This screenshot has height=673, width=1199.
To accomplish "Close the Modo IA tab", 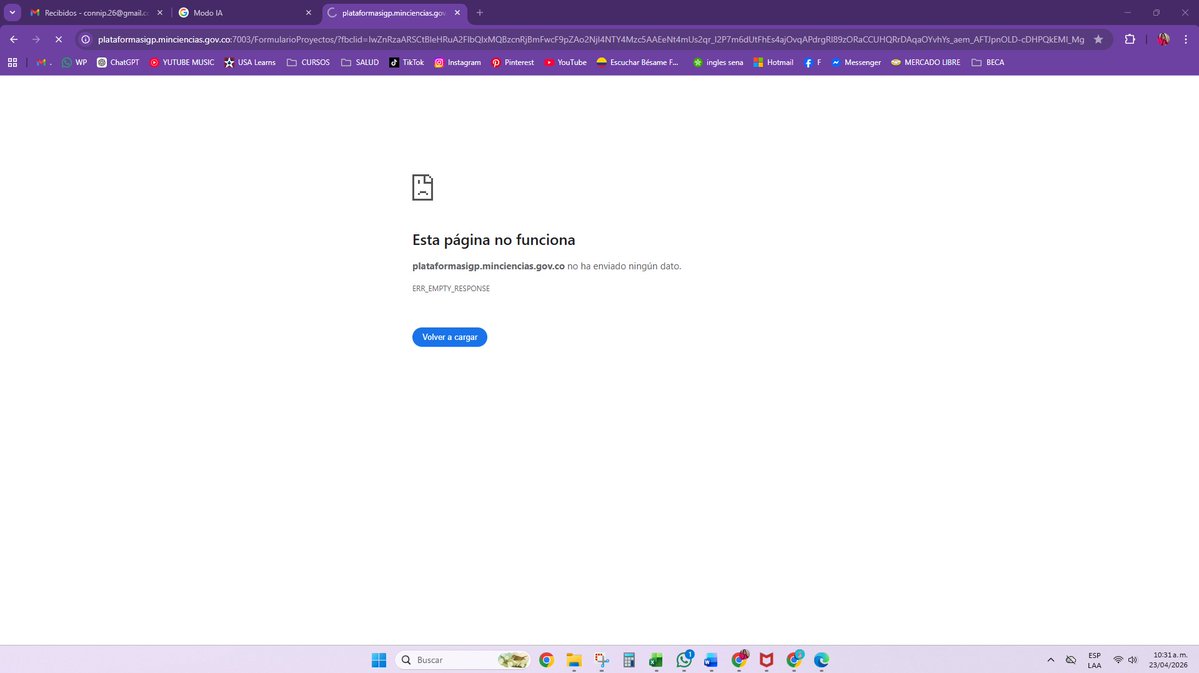I will tap(308, 13).
